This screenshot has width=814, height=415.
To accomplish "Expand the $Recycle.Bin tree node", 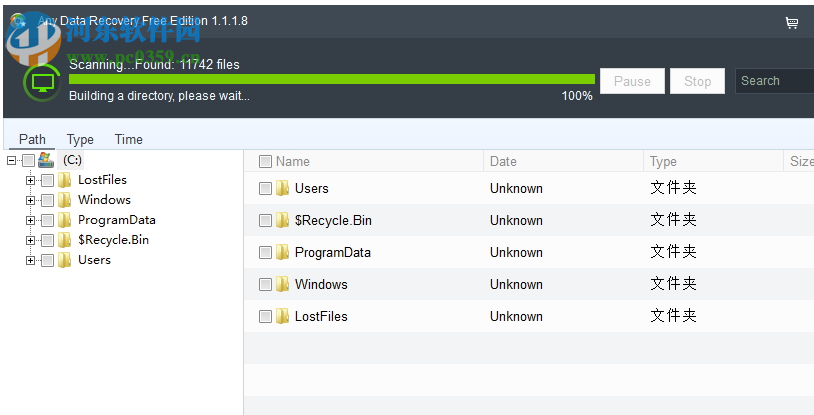I will 30,240.
